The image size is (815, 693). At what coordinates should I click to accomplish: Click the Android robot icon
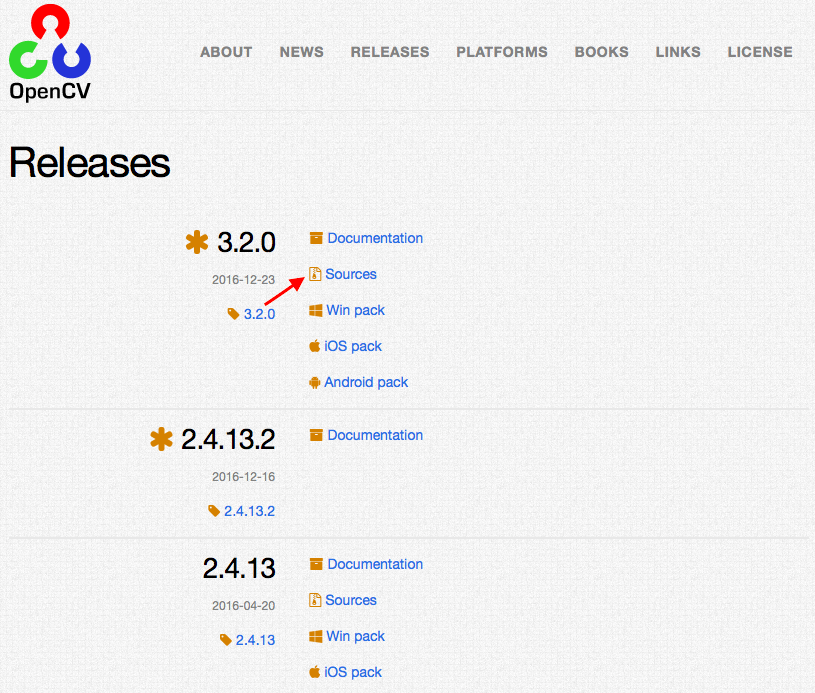(x=314, y=383)
